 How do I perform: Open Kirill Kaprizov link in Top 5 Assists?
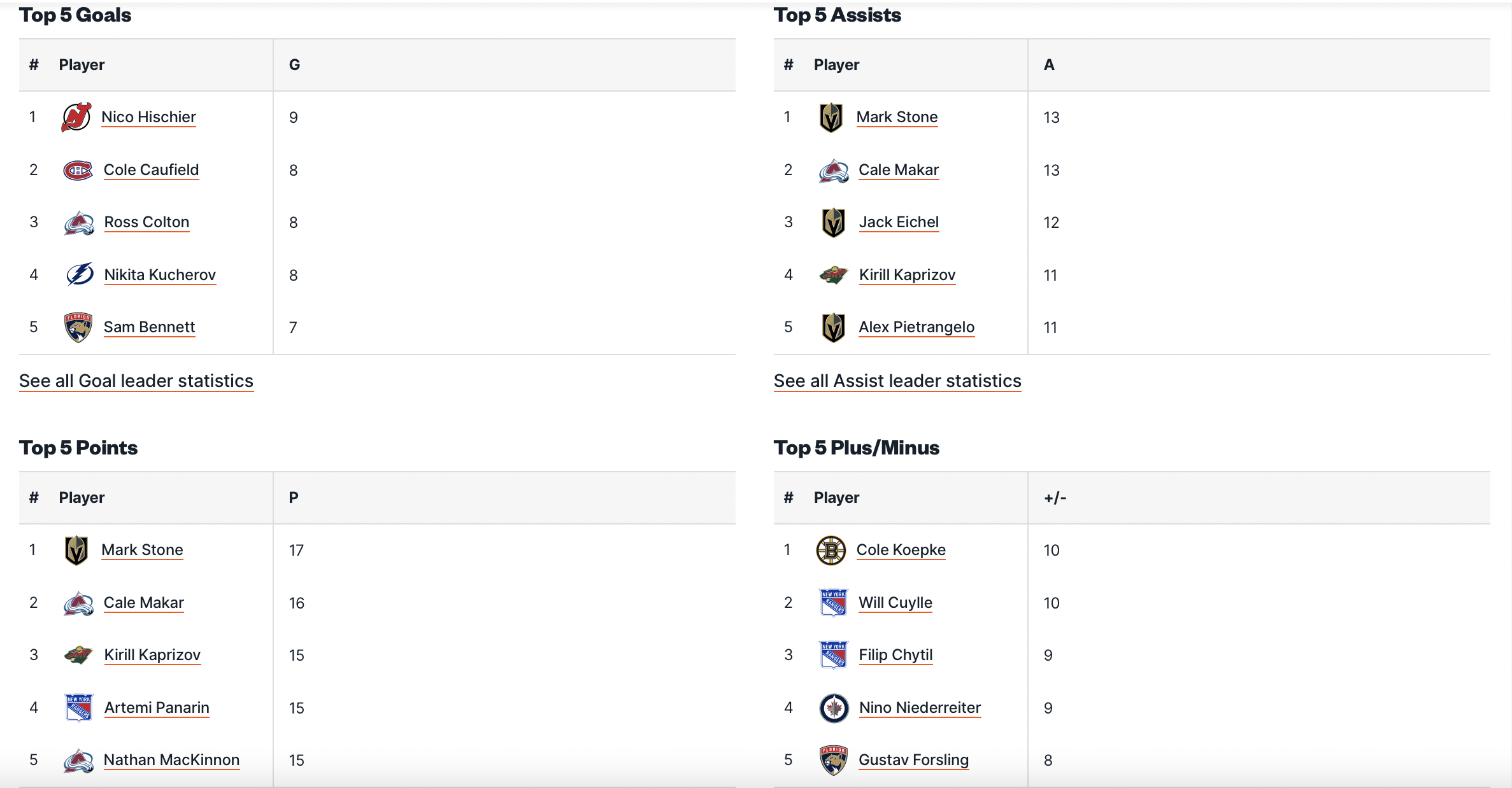[x=907, y=275]
